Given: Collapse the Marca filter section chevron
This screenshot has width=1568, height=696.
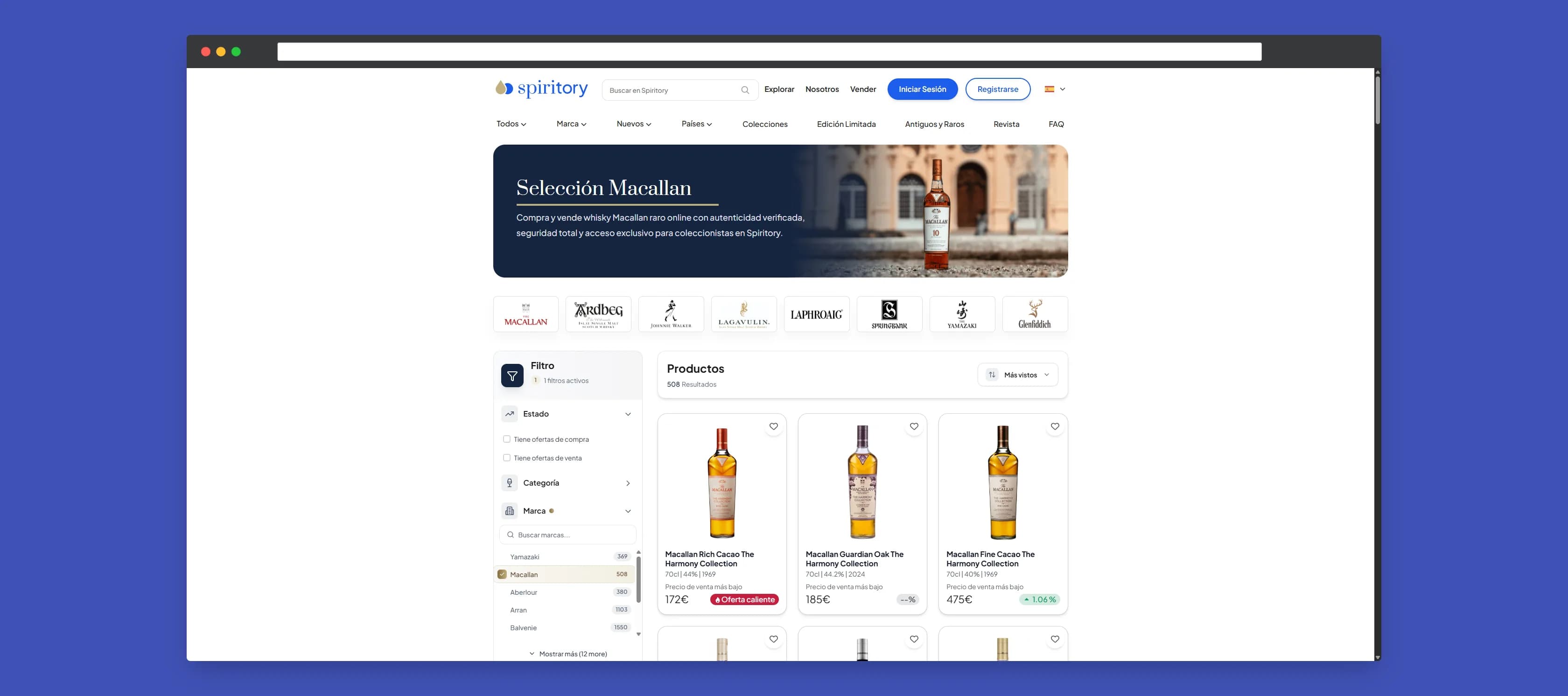Looking at the screenshot, I should 628,511.
